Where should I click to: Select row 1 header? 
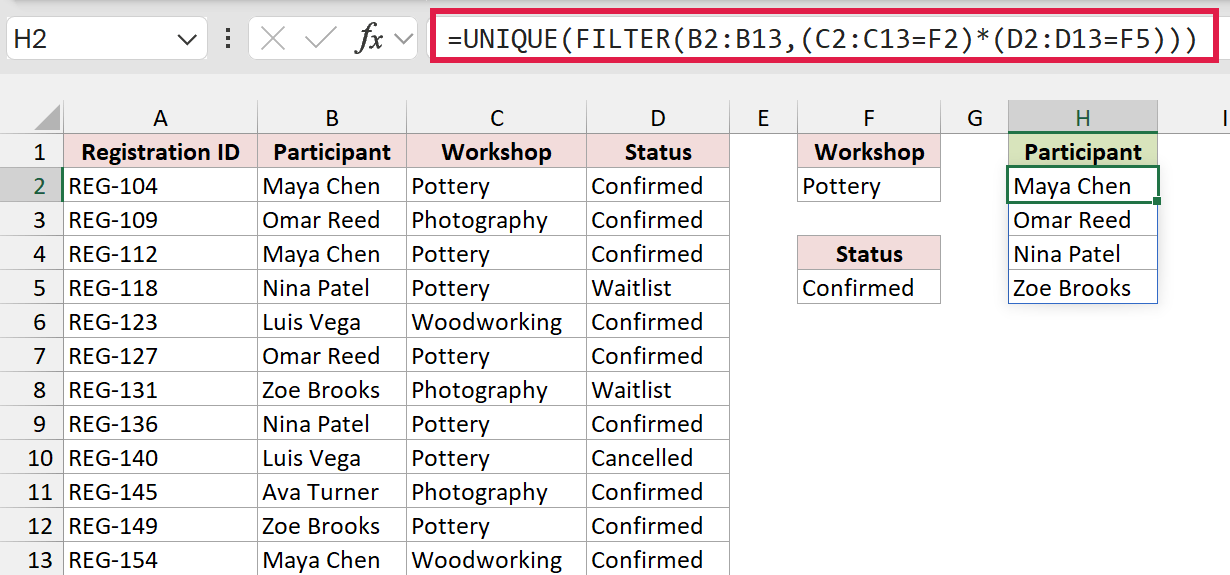click(x=32, y=152)
